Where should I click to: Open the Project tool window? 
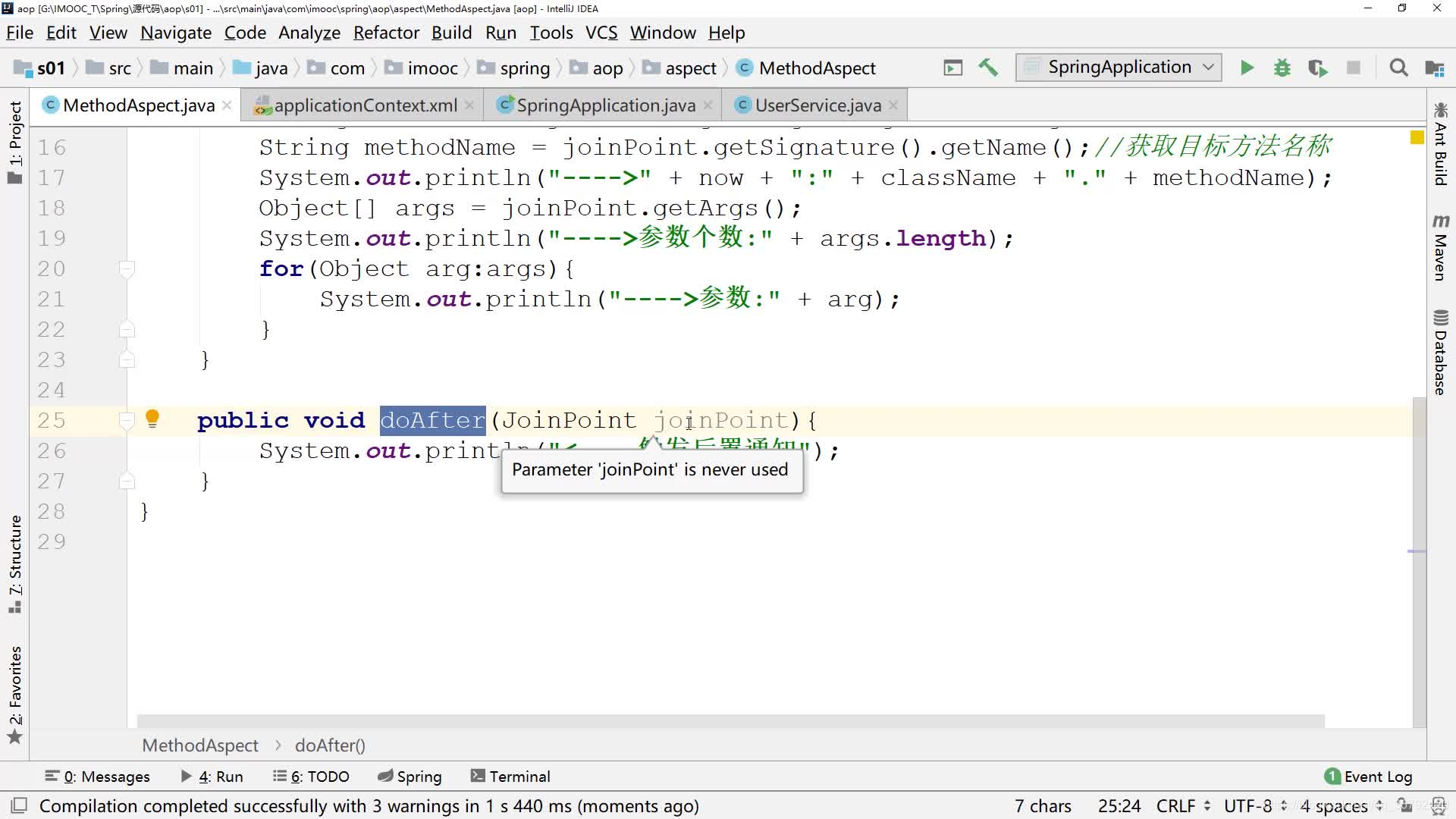click(14, 143)
